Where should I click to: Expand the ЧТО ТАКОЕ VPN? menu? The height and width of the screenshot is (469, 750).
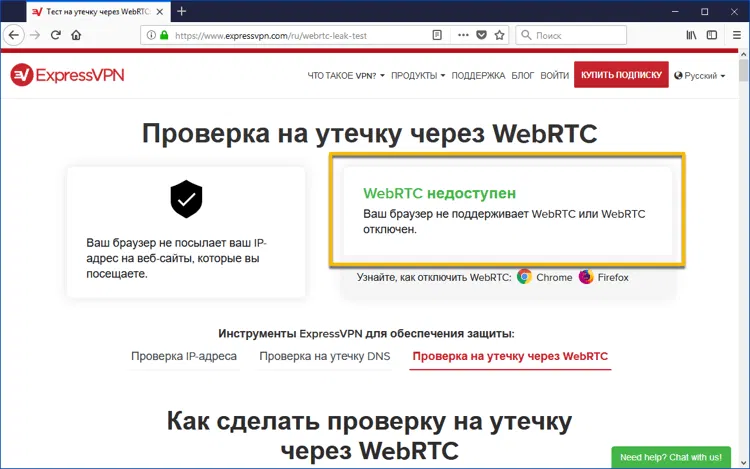pyautogui.click(x=346, y=76)
